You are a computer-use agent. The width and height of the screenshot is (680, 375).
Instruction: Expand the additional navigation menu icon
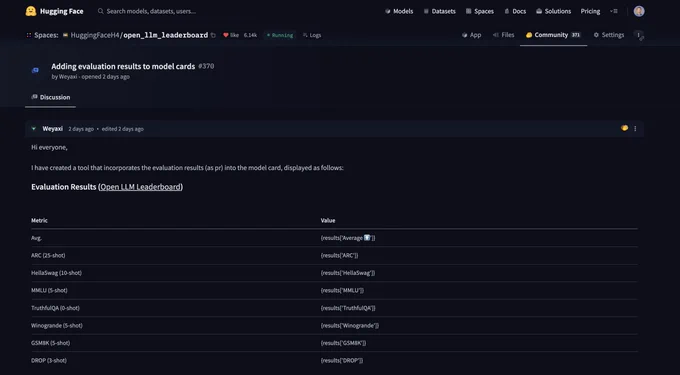click(x=614, y=11)
